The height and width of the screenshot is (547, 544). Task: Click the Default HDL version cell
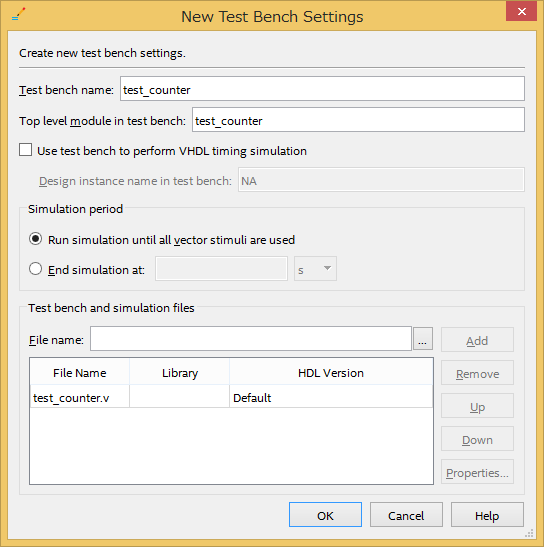coord(331,397)
